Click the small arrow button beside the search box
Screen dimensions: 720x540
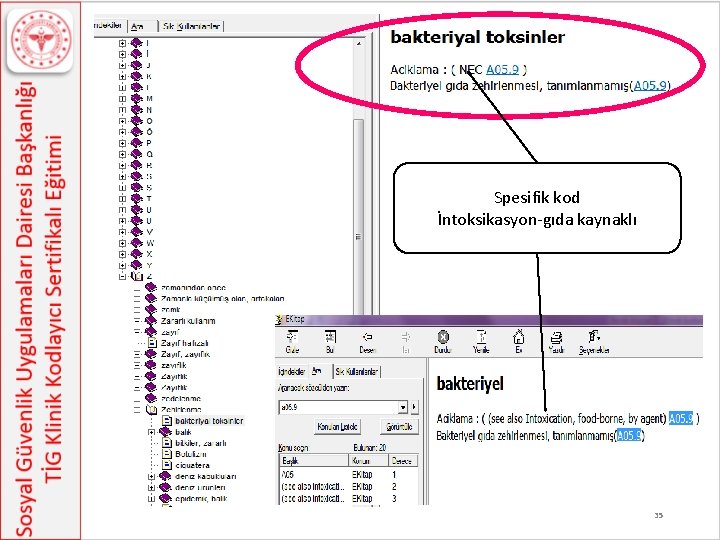point(414,407)
